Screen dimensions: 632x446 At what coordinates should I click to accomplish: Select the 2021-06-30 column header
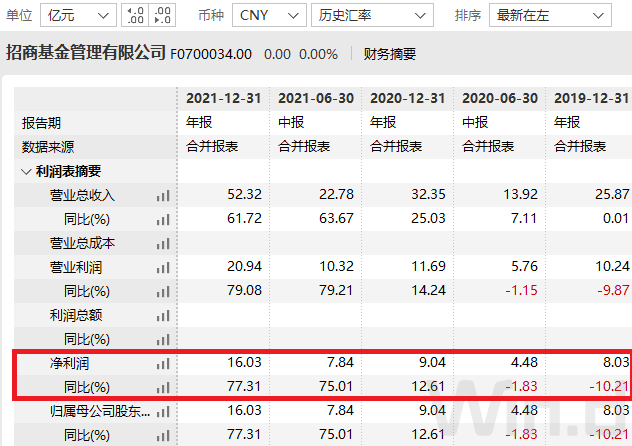point(316,98)
